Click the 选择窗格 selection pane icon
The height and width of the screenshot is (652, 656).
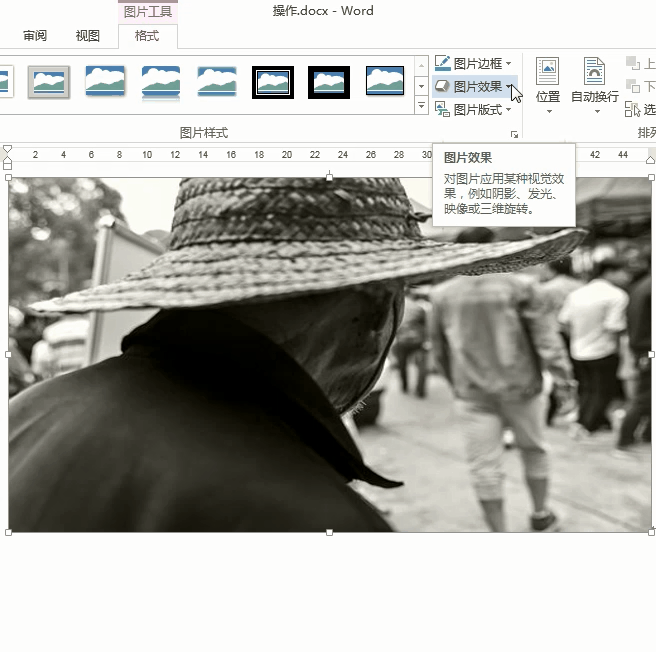tap(632, 109)
